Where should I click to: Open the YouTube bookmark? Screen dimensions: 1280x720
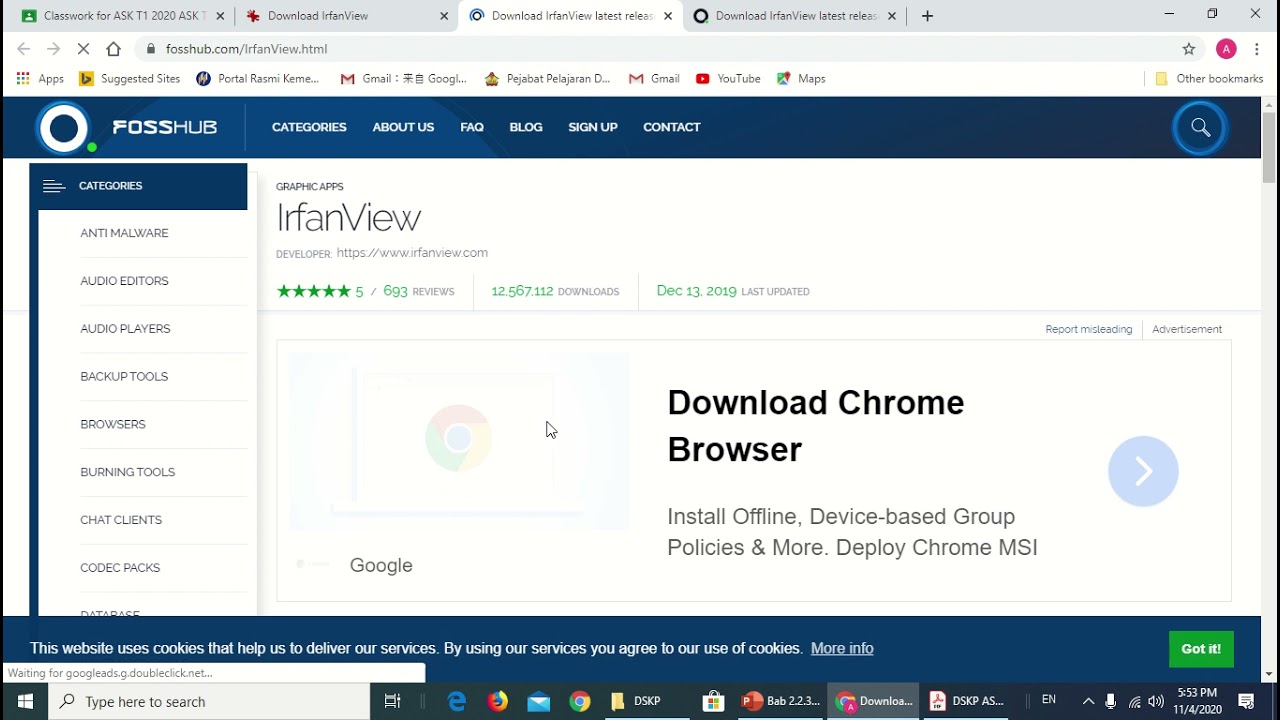[x=728, y=79]
